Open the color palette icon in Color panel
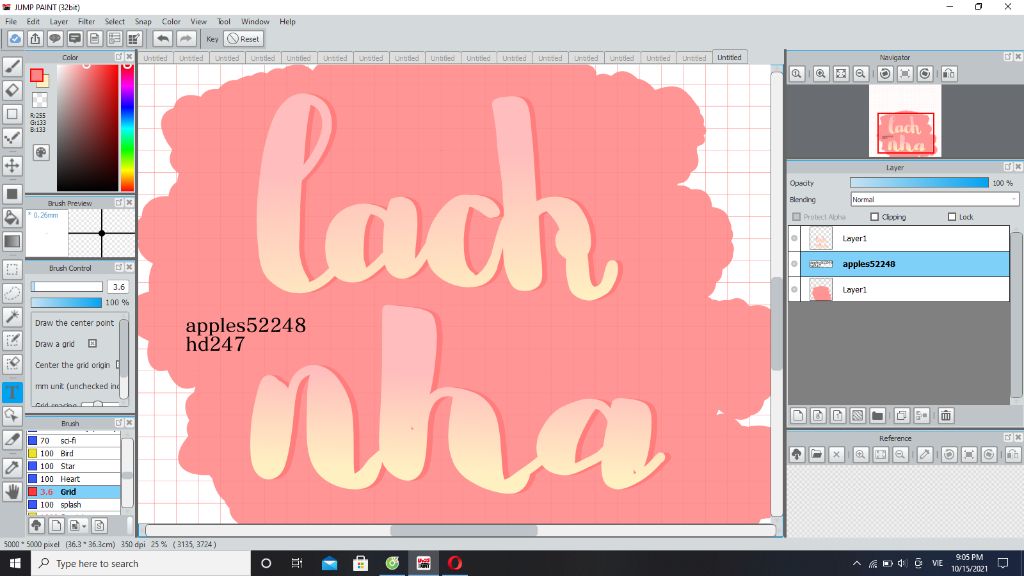Screen dimensions: 1024x576 coord(40,152)
